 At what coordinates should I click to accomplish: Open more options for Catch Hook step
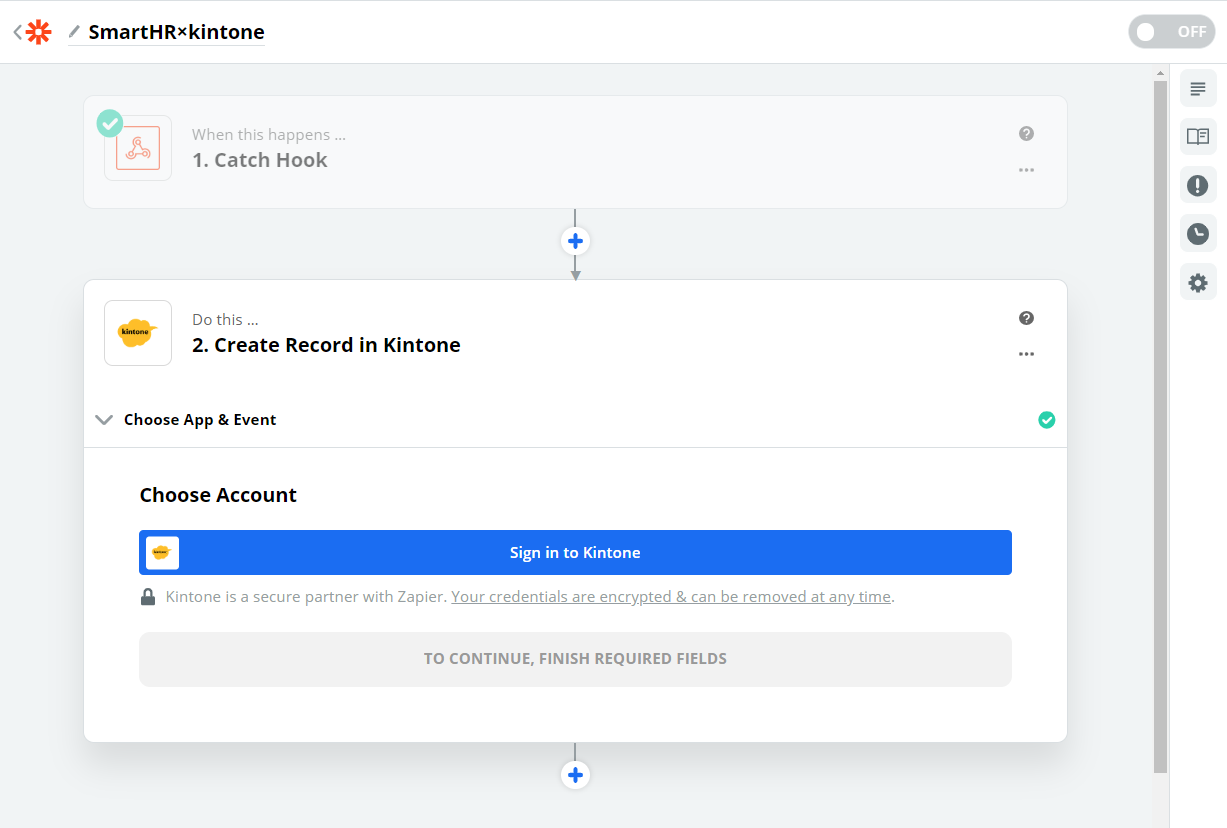click(x=1026, y=170)
